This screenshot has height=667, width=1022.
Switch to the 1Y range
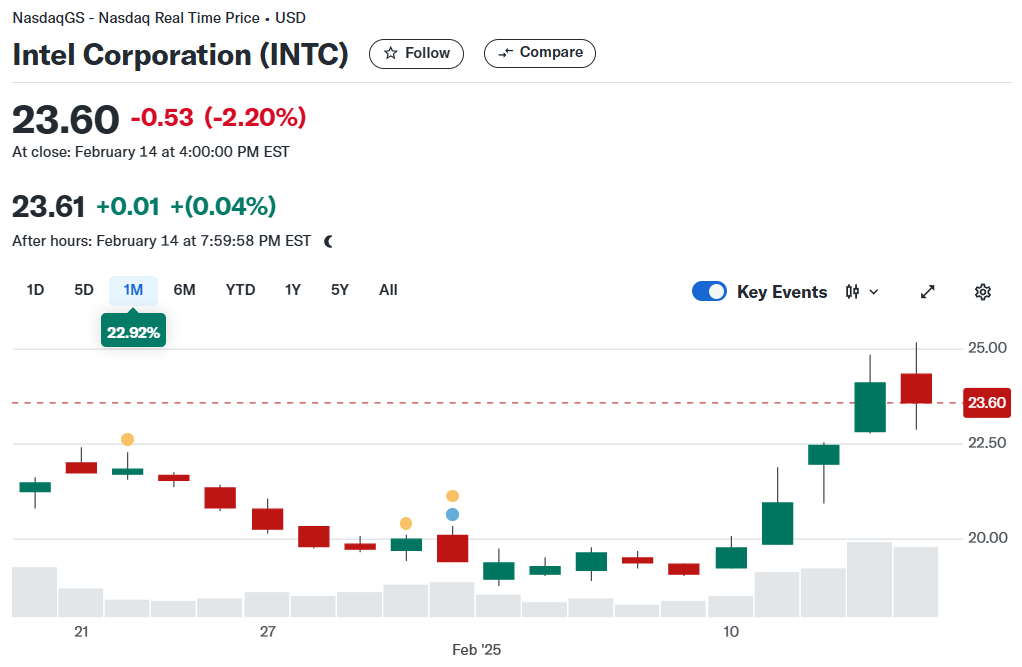click(293, 290)
